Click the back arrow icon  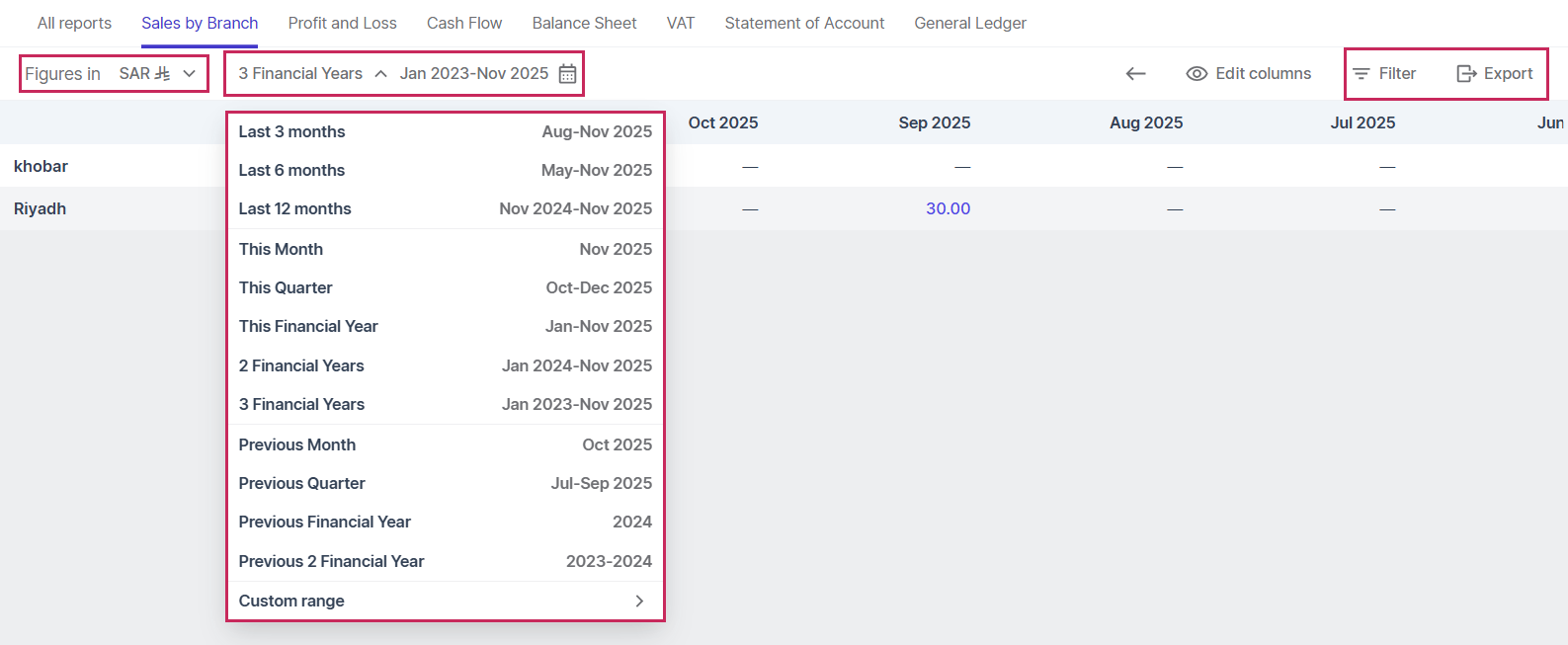pyautogui.click(x=1135, y=74)
